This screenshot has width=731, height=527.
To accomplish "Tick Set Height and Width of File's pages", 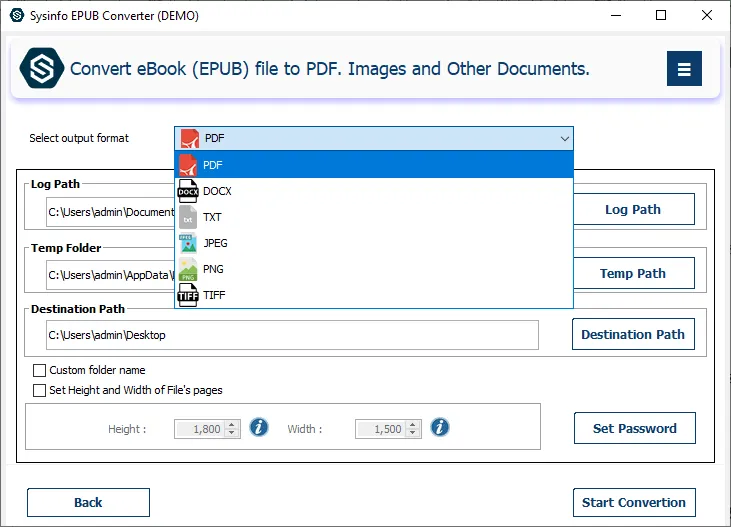I will (x=39, y=390).
